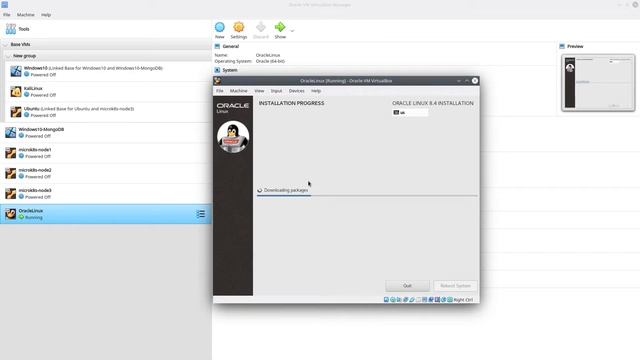Image resolution: width=640 pixels, height=360 pixels.
Task: Click network adapter icon in VM status bar
Action: click(x=406, y=300)
